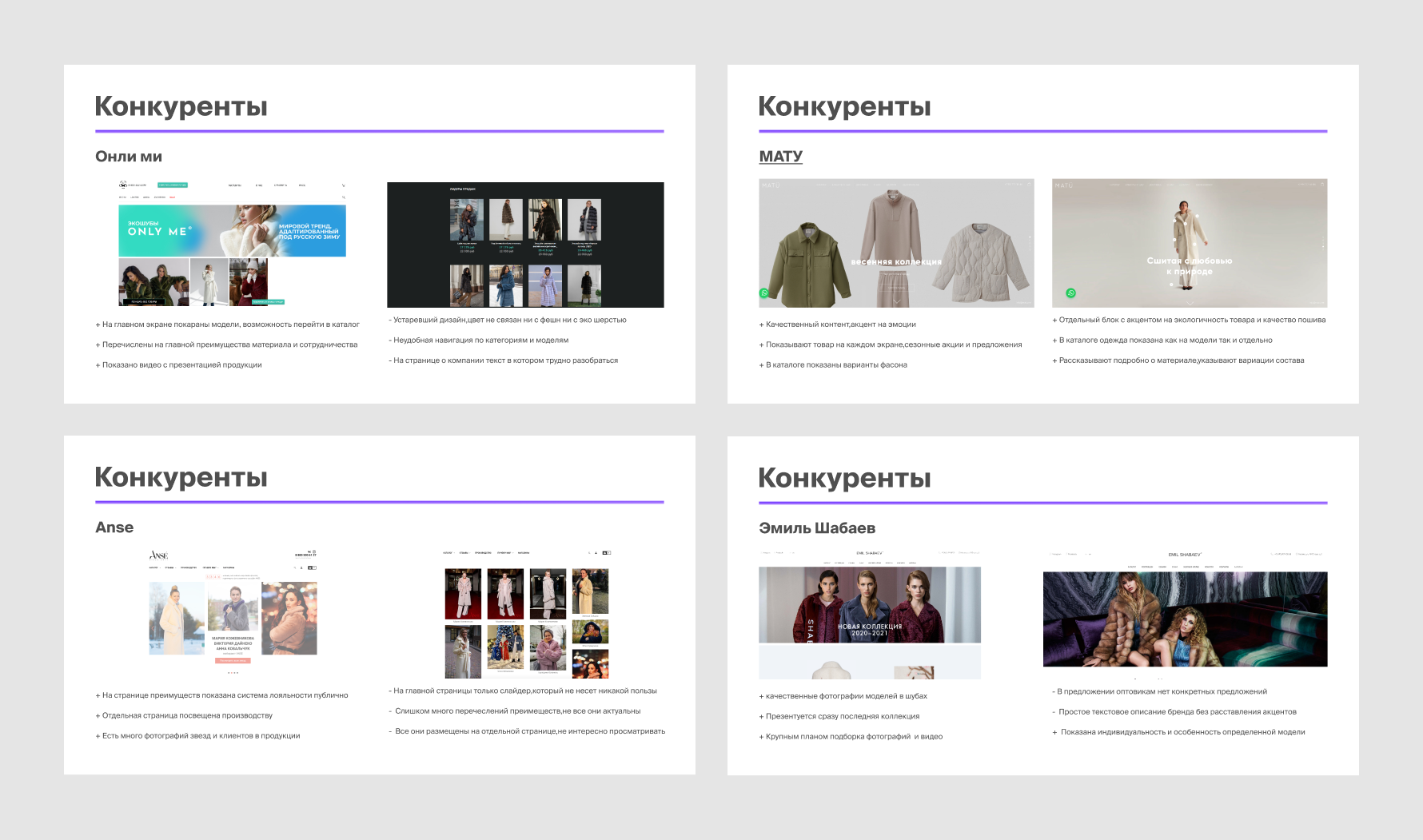Viewport: 1423px width, 840px height.
Task: Click the 'МИРОВОЙ ТРЕНД' banner caption
Action: click(309, 232)
